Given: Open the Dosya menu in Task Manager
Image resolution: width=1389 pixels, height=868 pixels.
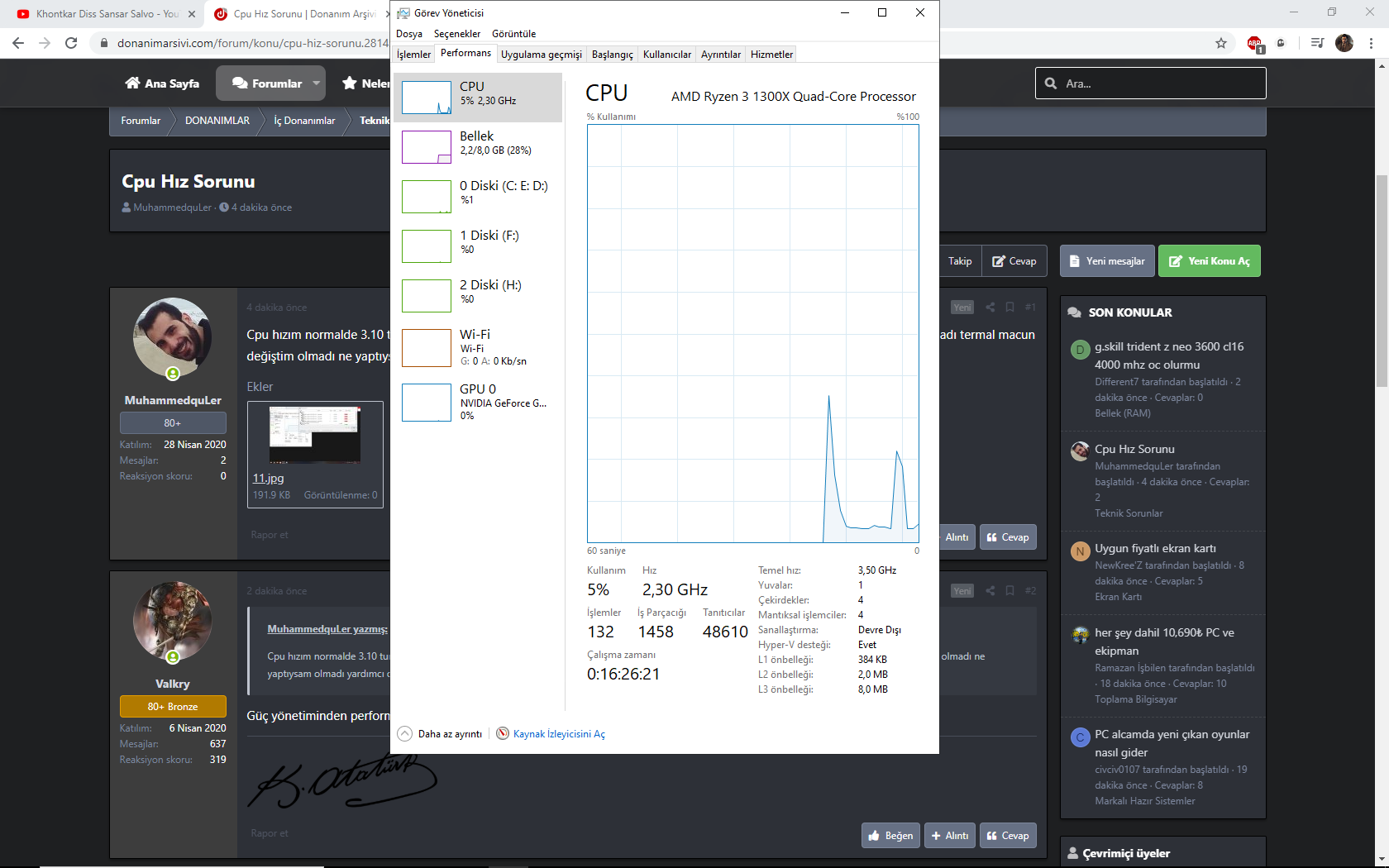Looking at the screenshot, I should point(409,34).
